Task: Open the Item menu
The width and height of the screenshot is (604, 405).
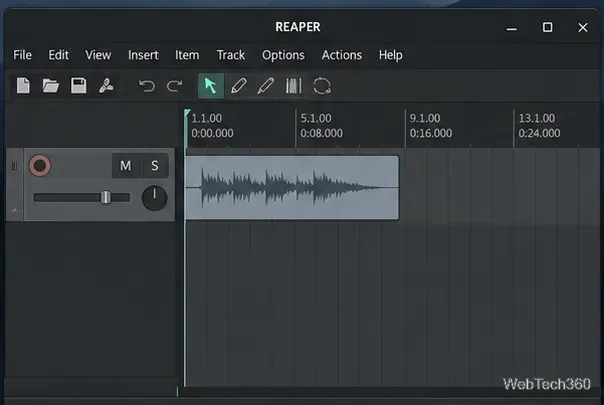Action: (187, 55)
